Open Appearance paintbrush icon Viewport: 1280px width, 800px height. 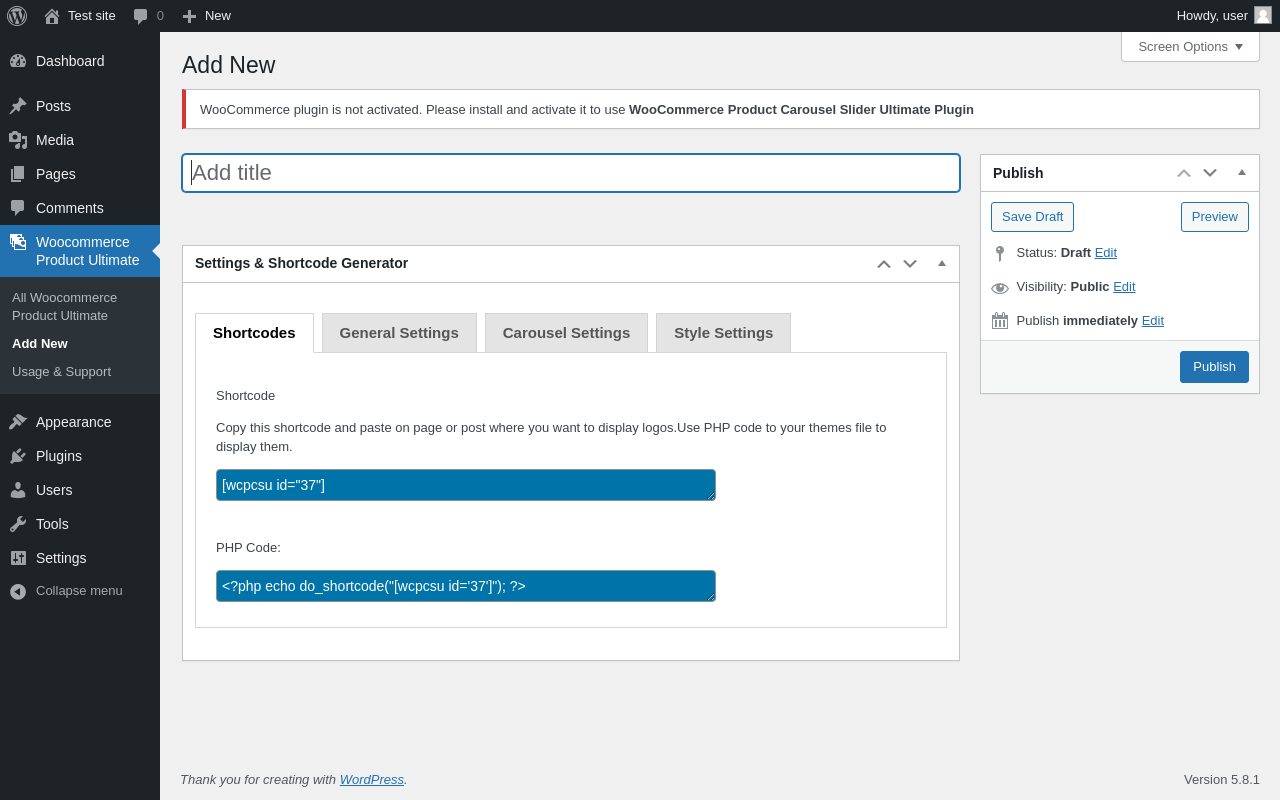[18, 422]
